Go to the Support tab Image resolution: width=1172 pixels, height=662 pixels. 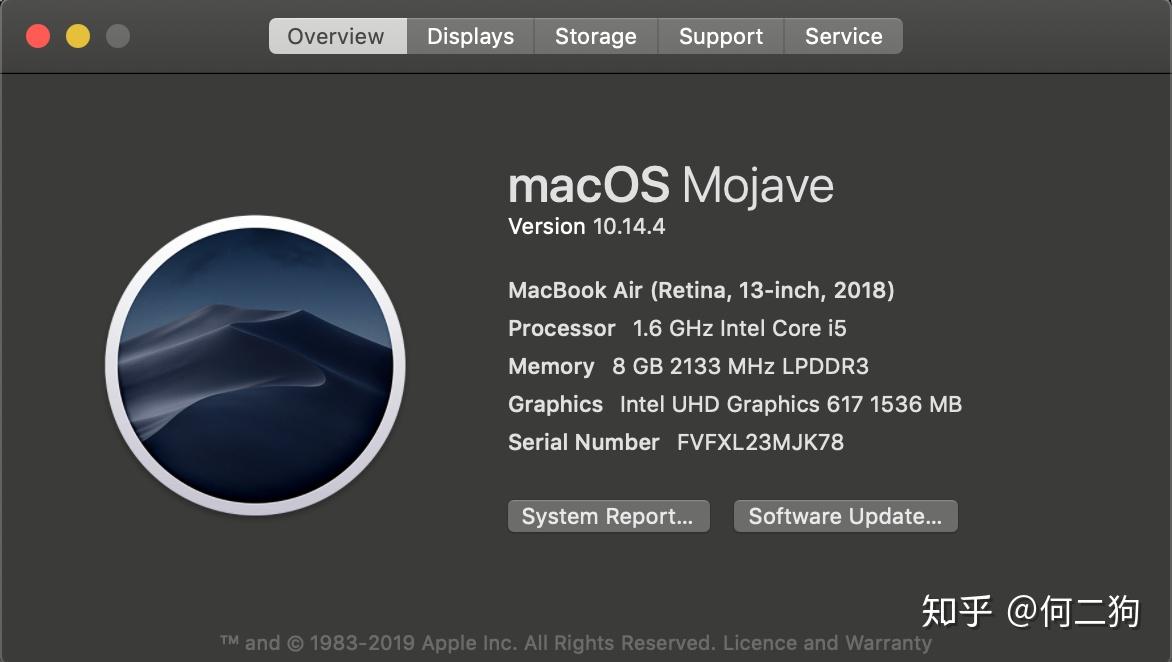point(721,36)
